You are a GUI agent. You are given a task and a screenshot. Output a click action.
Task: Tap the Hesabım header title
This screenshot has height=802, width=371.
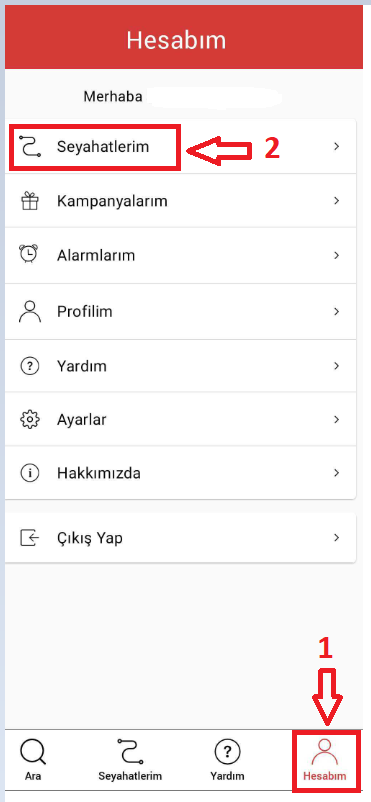pyautogui.click(x=176, y=40)
